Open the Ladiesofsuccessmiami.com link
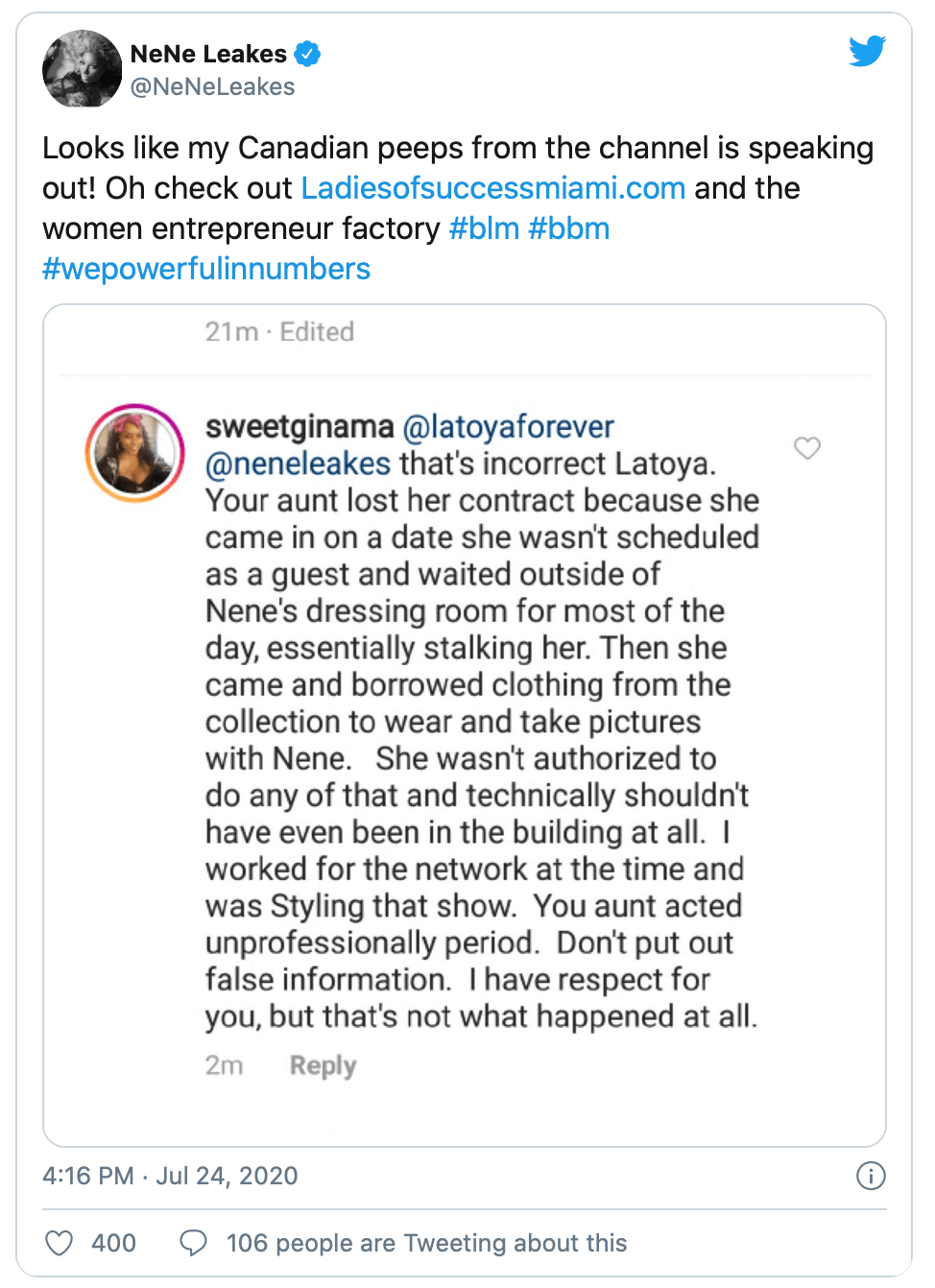This screenshot has height=1288, width=935. [x=493, y=188]
